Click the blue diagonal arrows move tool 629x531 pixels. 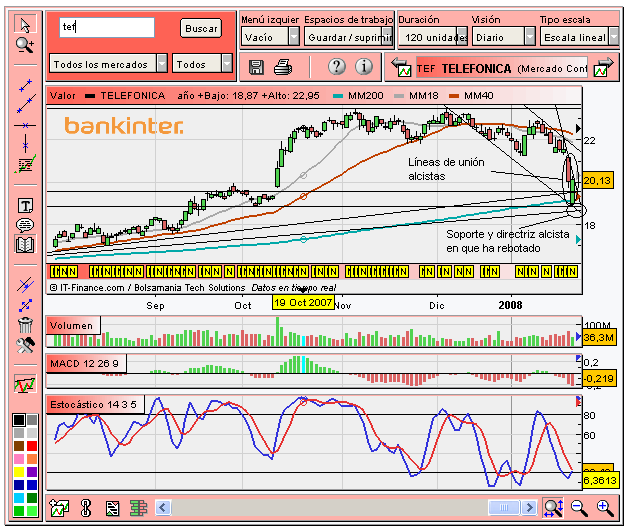pyautogui.click(x=25, y=306)
